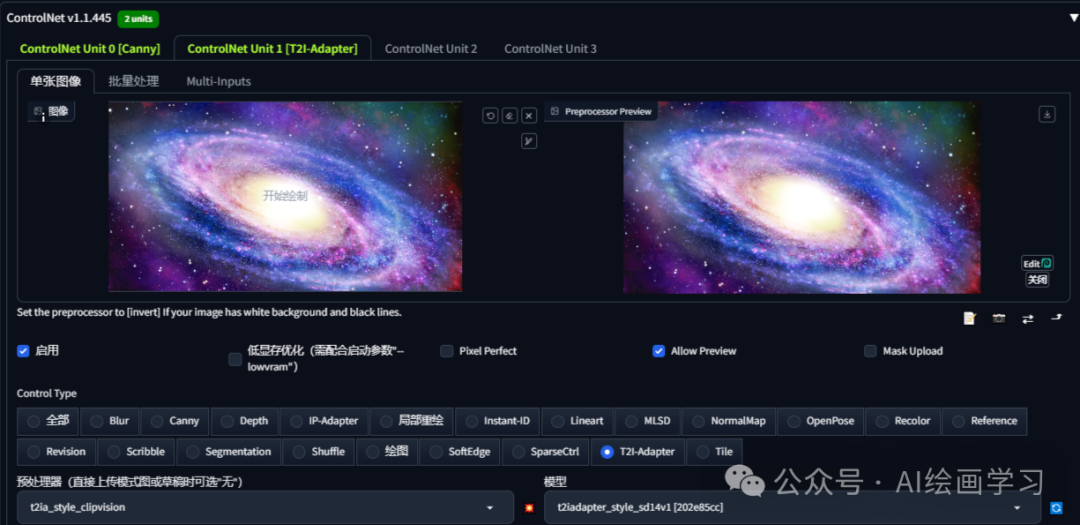
Task: Click the 关闭 button in preview panel
Action: pos(1037,280)
